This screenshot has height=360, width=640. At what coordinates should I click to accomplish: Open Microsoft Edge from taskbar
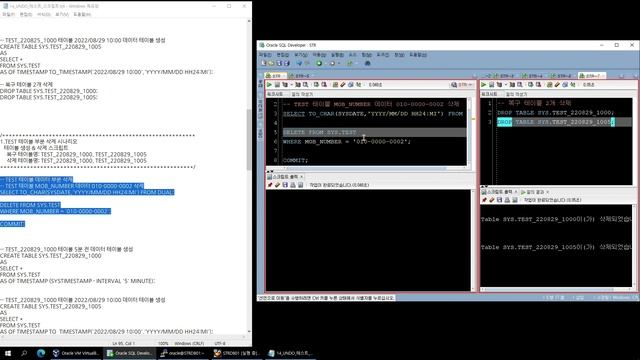(x=41, y=353)
